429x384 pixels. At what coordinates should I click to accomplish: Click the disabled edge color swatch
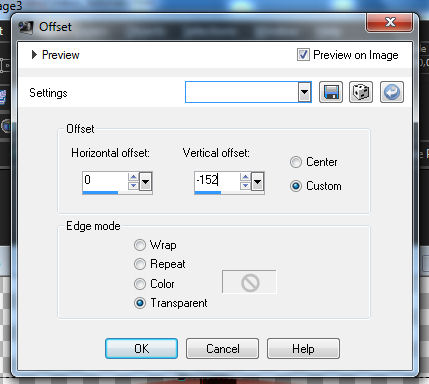pos(249,282)
